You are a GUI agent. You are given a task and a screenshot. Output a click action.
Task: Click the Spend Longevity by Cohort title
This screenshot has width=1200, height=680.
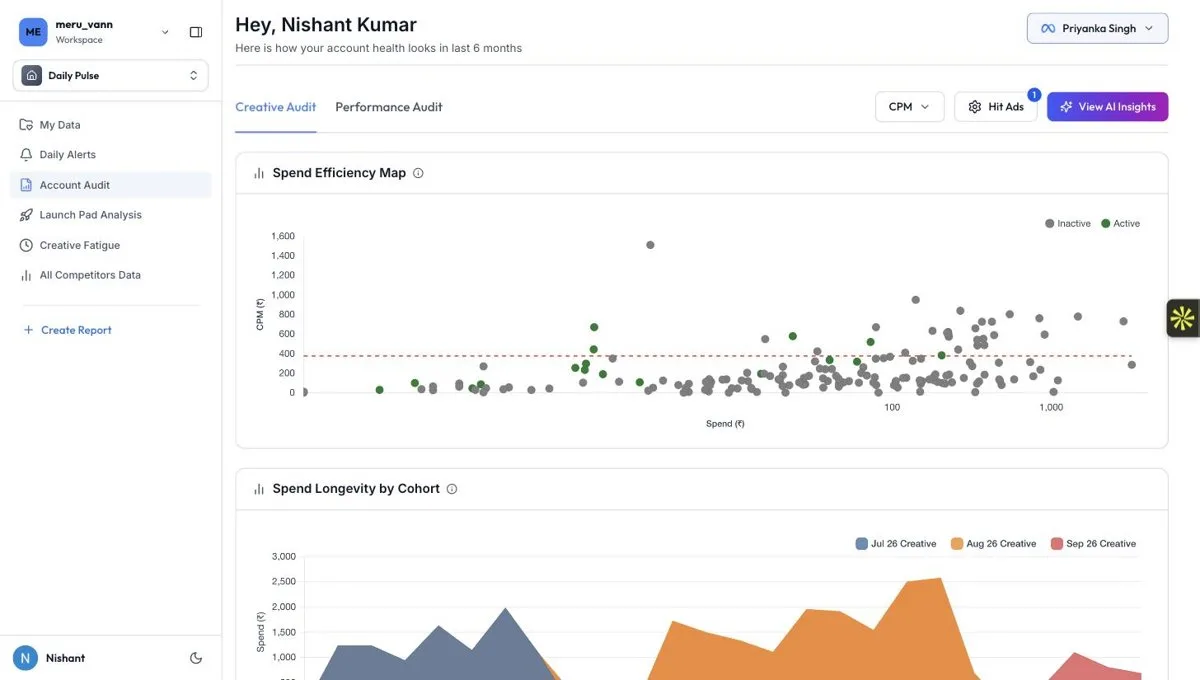click(356, 489)
